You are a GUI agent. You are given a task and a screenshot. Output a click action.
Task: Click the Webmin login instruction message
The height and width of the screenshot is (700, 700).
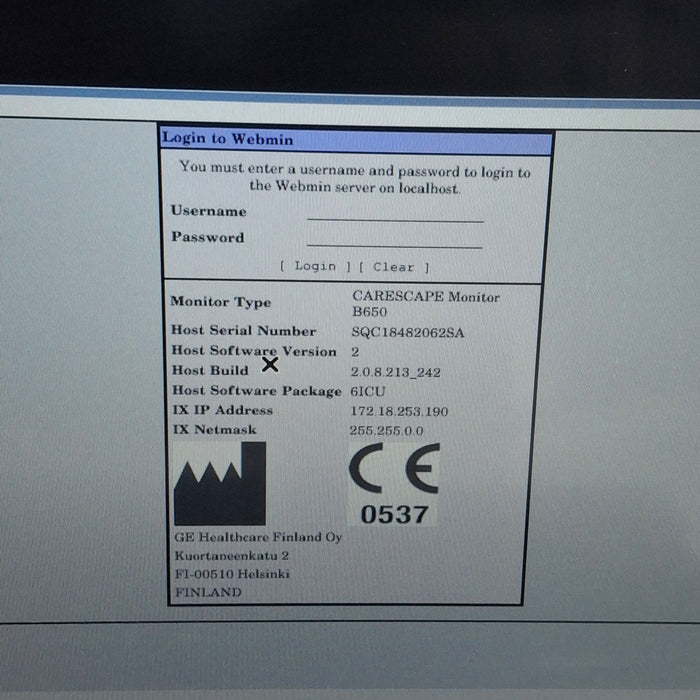(x=355, y=178)
